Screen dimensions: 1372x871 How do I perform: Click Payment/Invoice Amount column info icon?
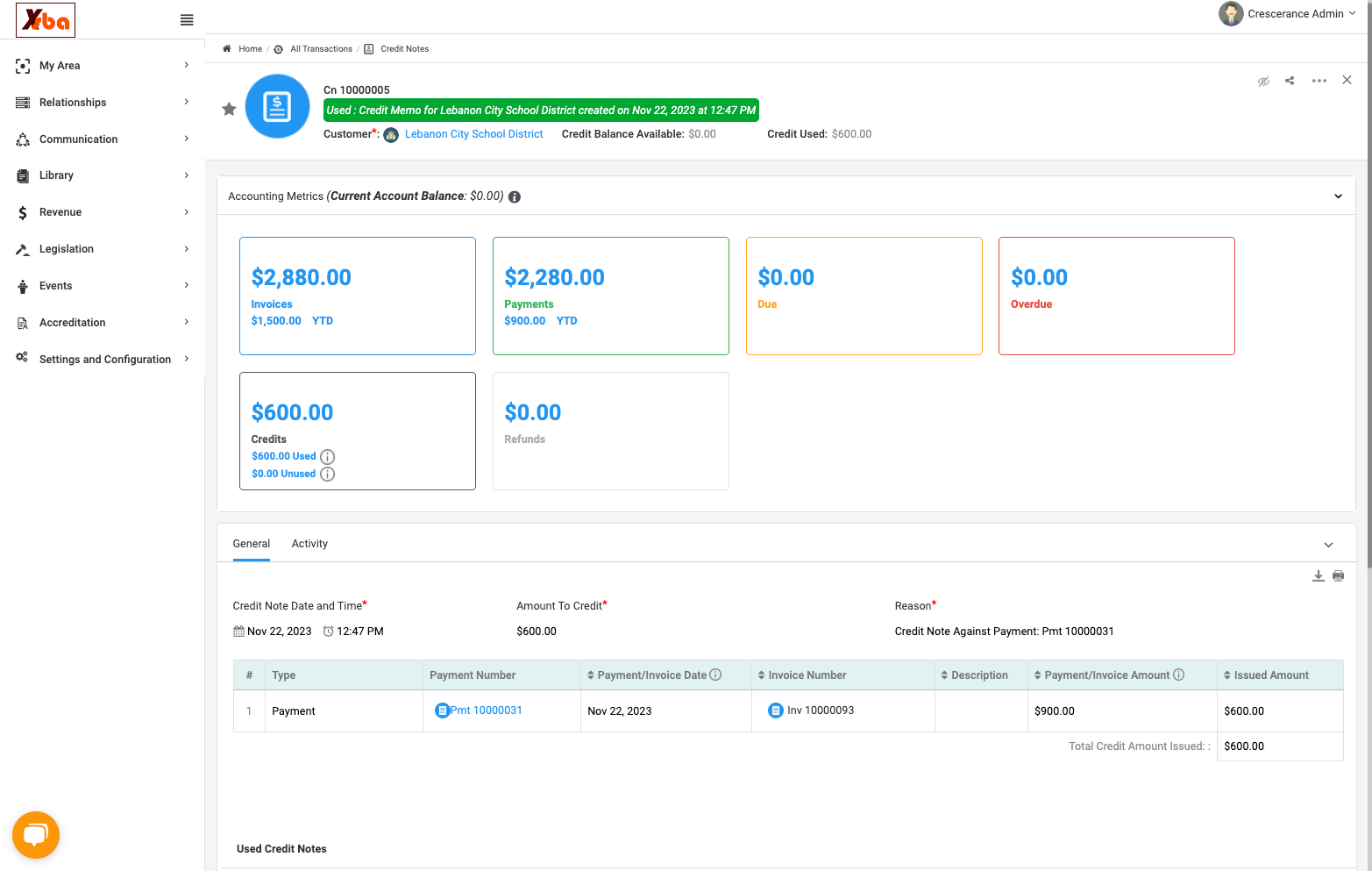point(1178,675)
